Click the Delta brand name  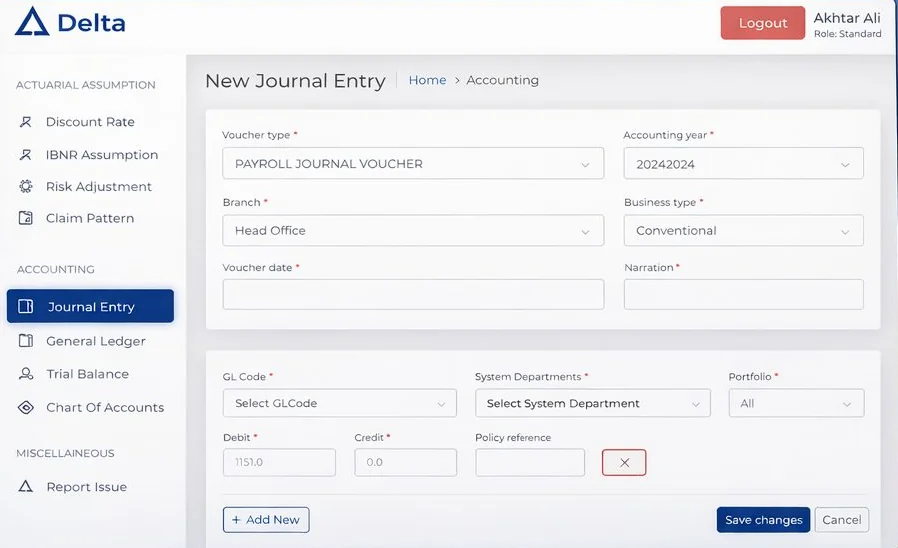click(92, 23)
